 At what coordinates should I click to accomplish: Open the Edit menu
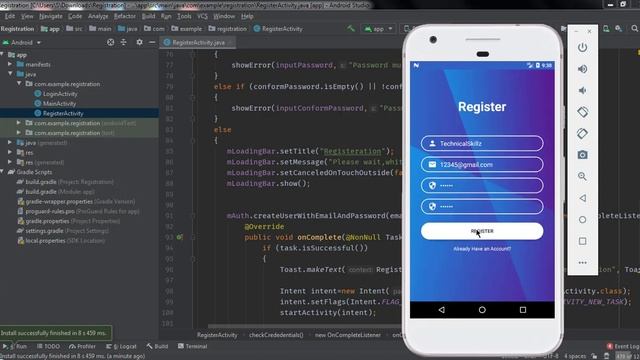10,16
